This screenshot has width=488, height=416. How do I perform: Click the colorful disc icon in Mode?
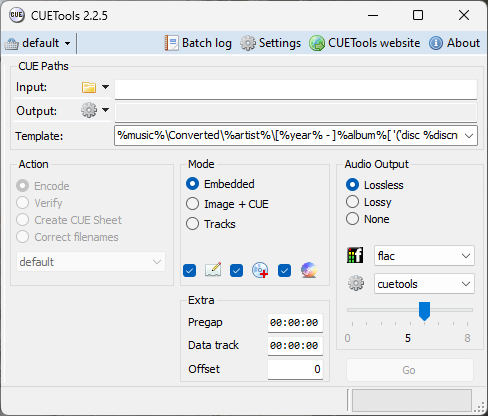click(x=309, y=270)
